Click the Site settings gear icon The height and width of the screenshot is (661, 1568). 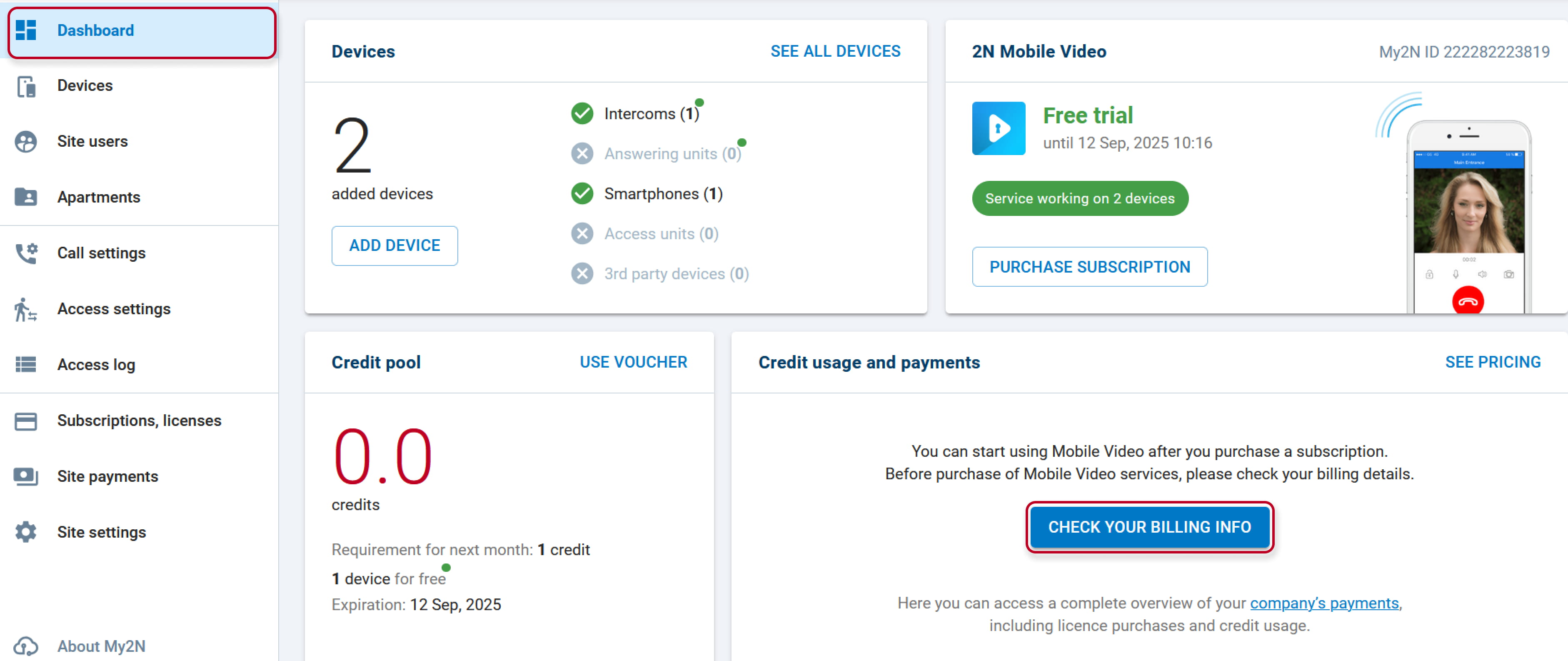25,532
